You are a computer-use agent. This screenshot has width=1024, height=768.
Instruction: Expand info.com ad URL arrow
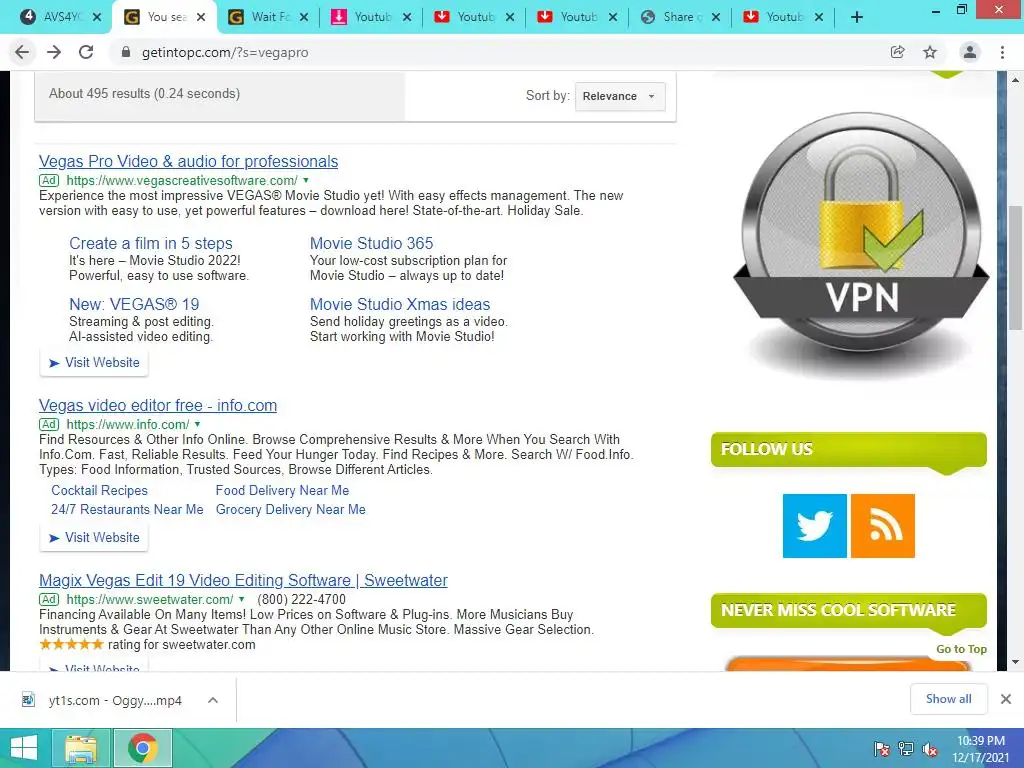point(197,424)
